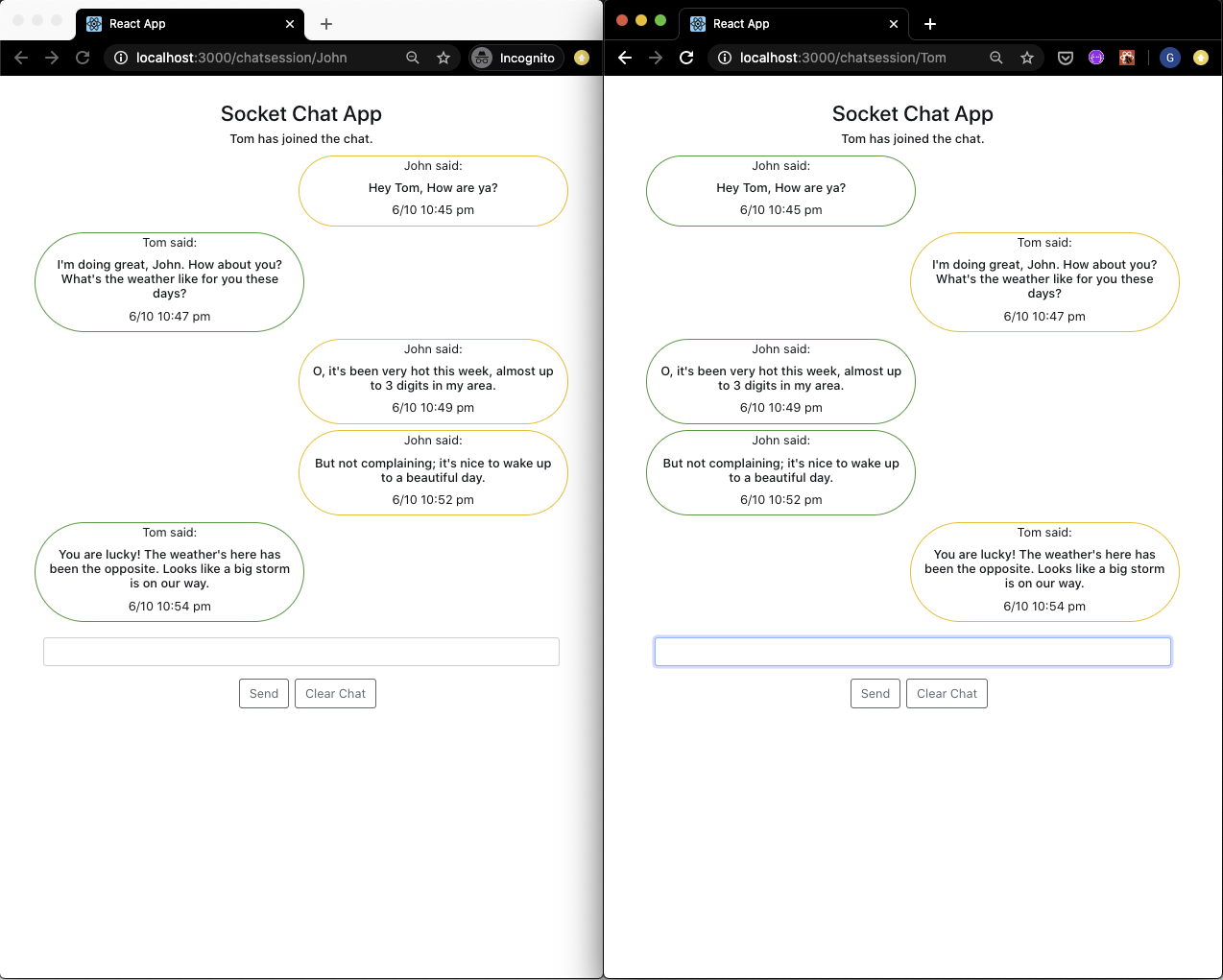The image size is (1223, 980).
Task: Click 'Tom has joined the chat.' in John's window
Action: [x=301, y=139]
